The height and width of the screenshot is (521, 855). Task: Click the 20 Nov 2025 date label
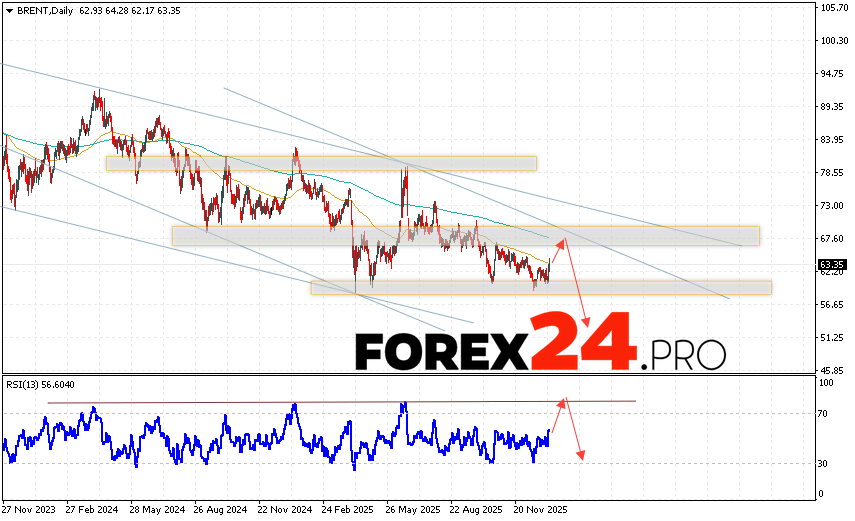point(539,507)
